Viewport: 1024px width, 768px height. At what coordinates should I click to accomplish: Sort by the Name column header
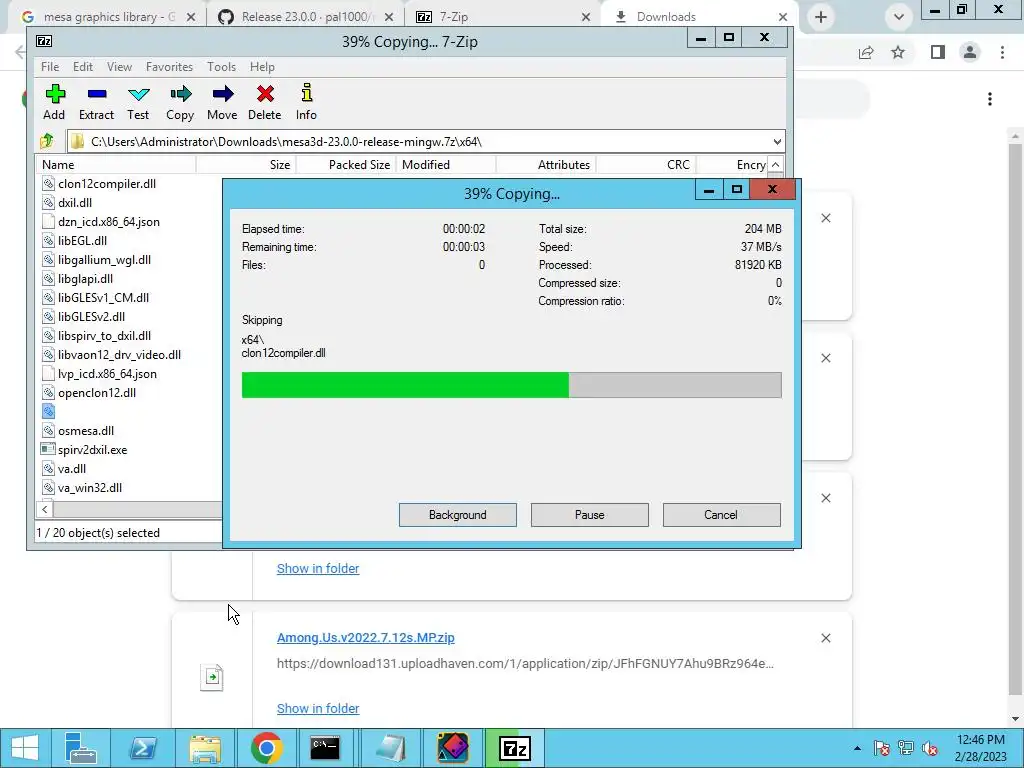(x=116, y=165)
